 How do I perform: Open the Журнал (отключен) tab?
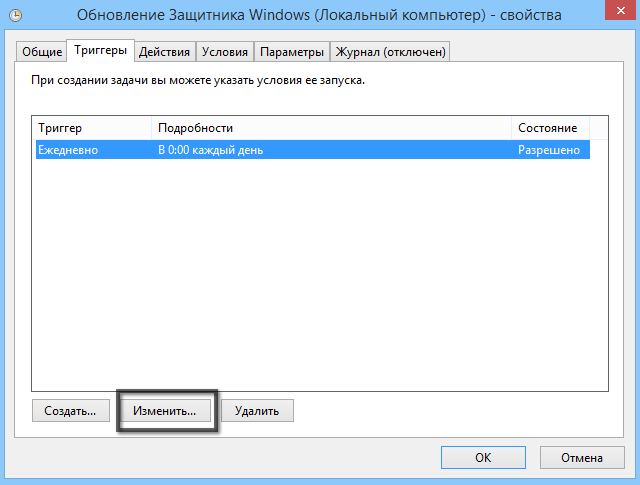pos(390,52)
